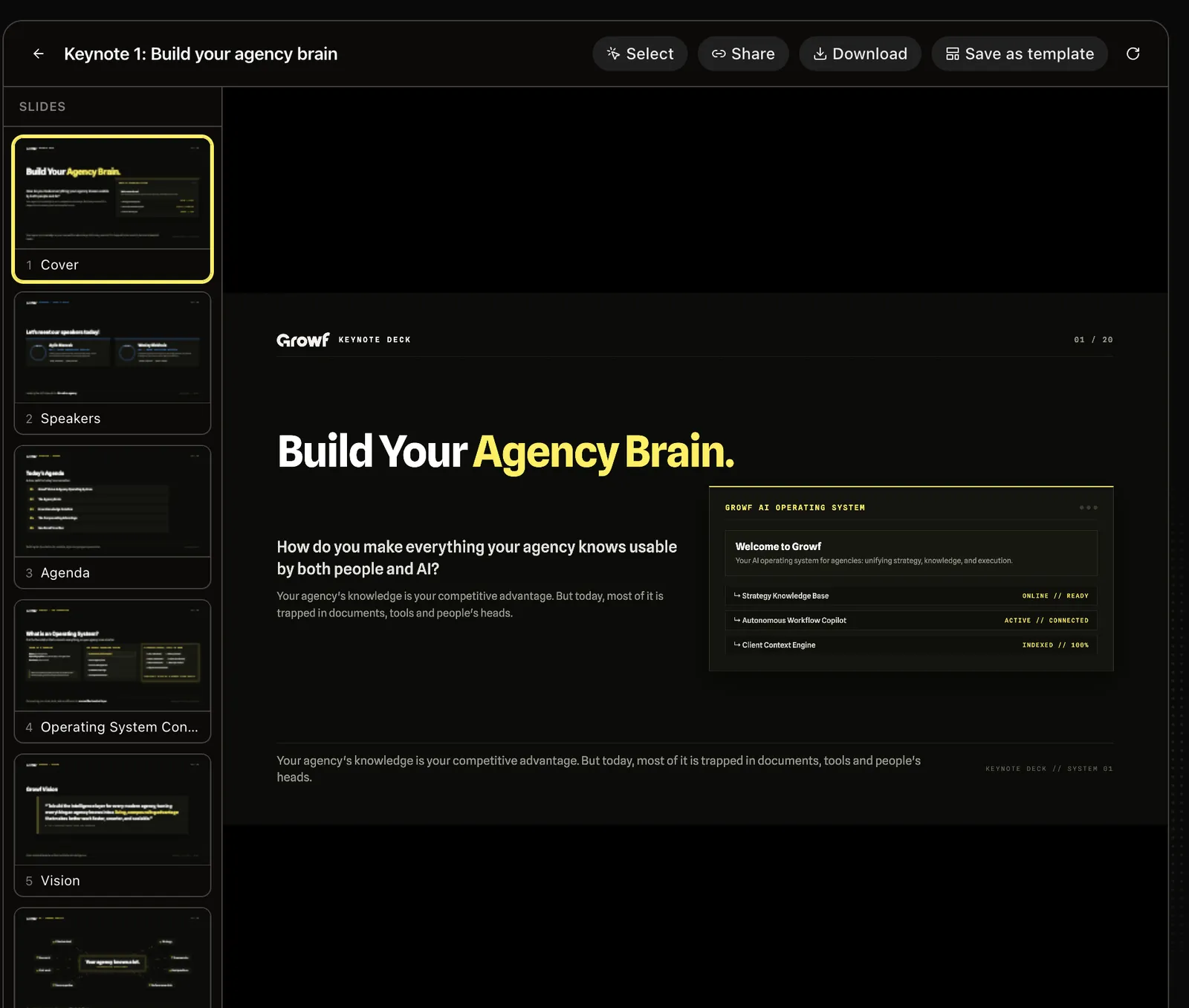Click the three dots in the Growf AI panel
Screen dimensions: 1189x1008
[x=1088, y=508]
